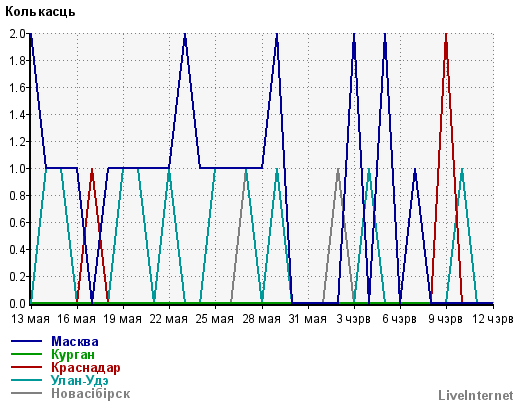This screenshot has width=520, height=405.
Task: Click the 3 чэрв date label
Action: click(x=353, y=319)
